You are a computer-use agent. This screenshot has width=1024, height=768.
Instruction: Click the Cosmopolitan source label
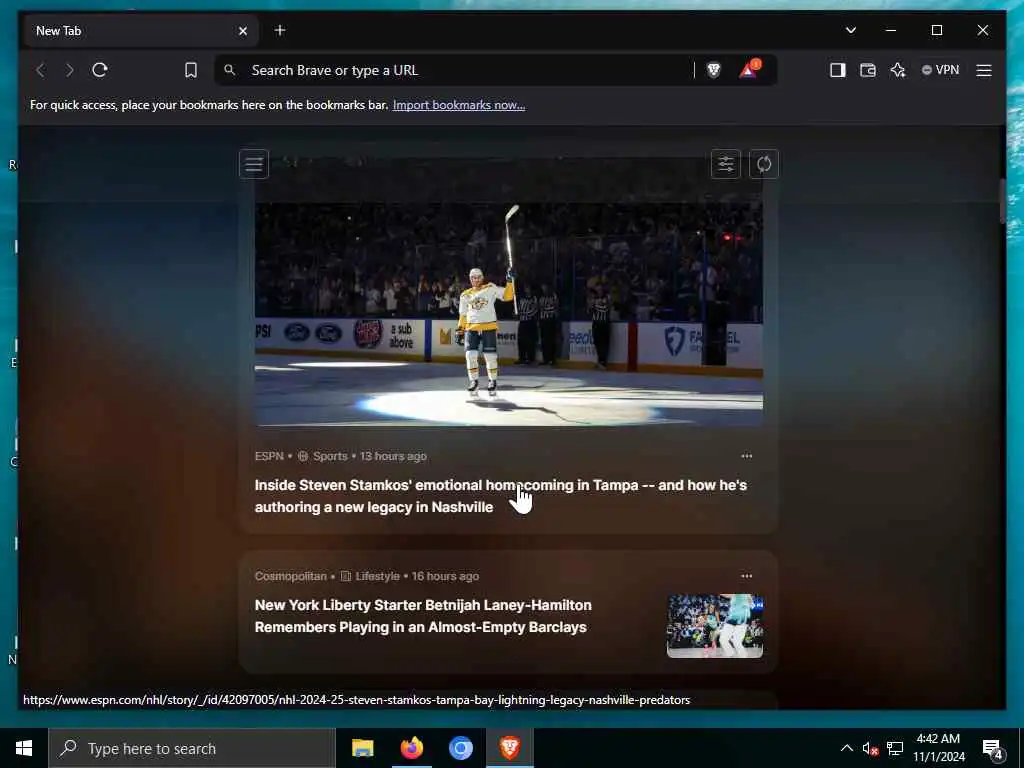click(x=291, y=576)
